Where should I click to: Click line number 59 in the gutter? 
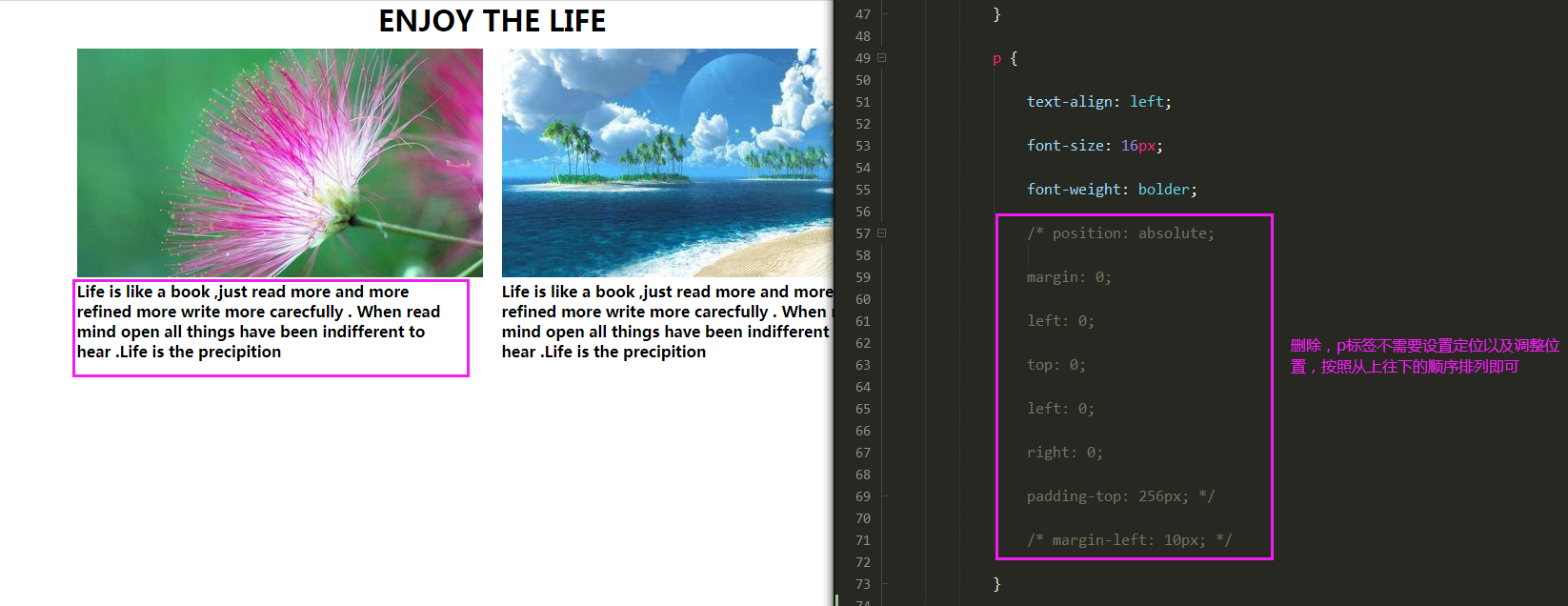point(863,277)
